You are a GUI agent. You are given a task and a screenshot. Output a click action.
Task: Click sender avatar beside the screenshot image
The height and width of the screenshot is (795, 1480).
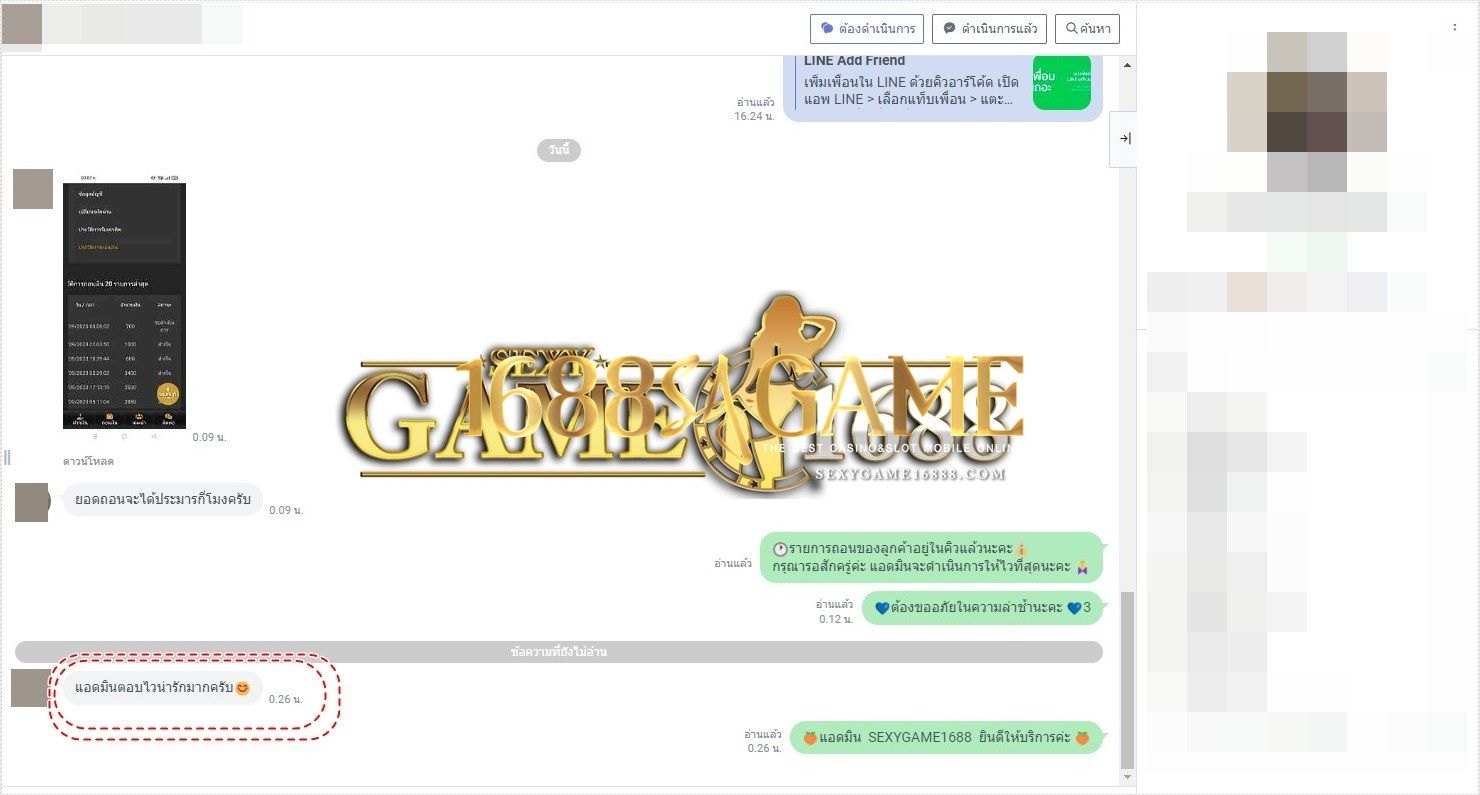(33, 189)
